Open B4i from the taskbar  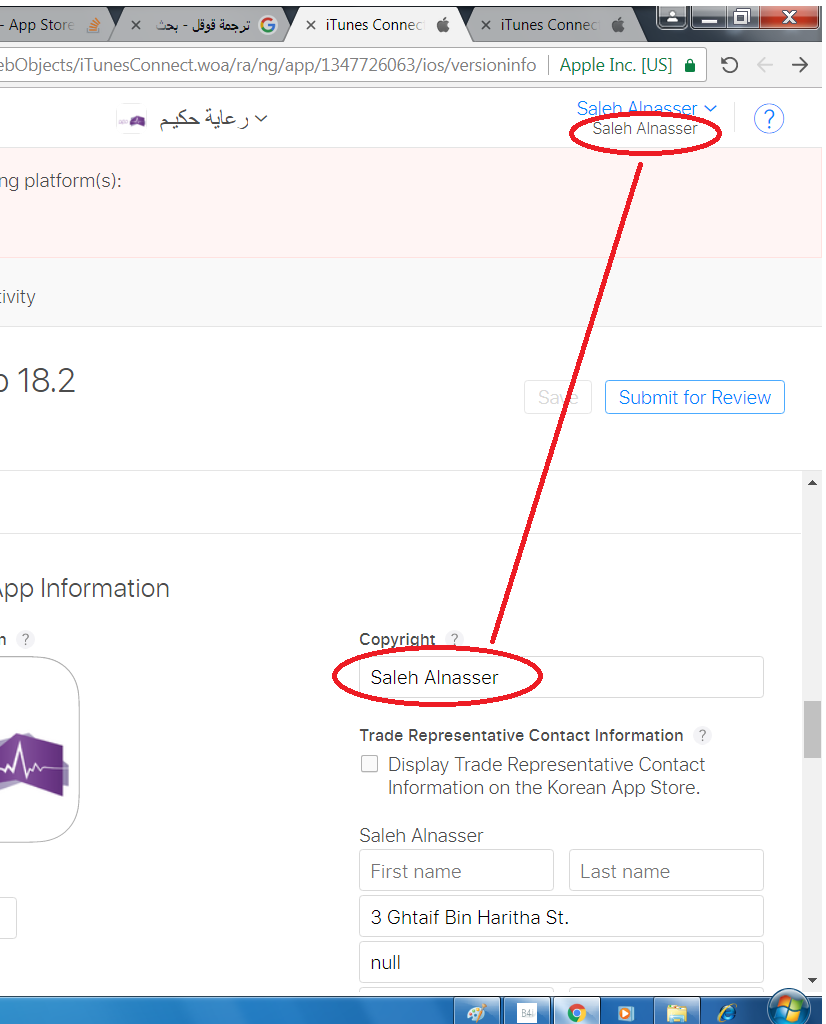pyautogui.click(x=526, y=1012)
